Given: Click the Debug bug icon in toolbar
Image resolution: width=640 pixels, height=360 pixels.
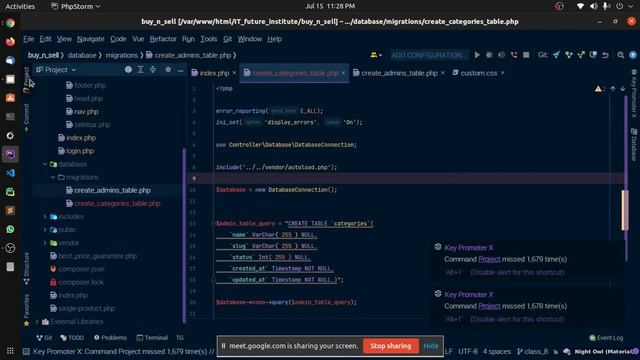Looking at the screenshot, I should [x=489, y=55].
